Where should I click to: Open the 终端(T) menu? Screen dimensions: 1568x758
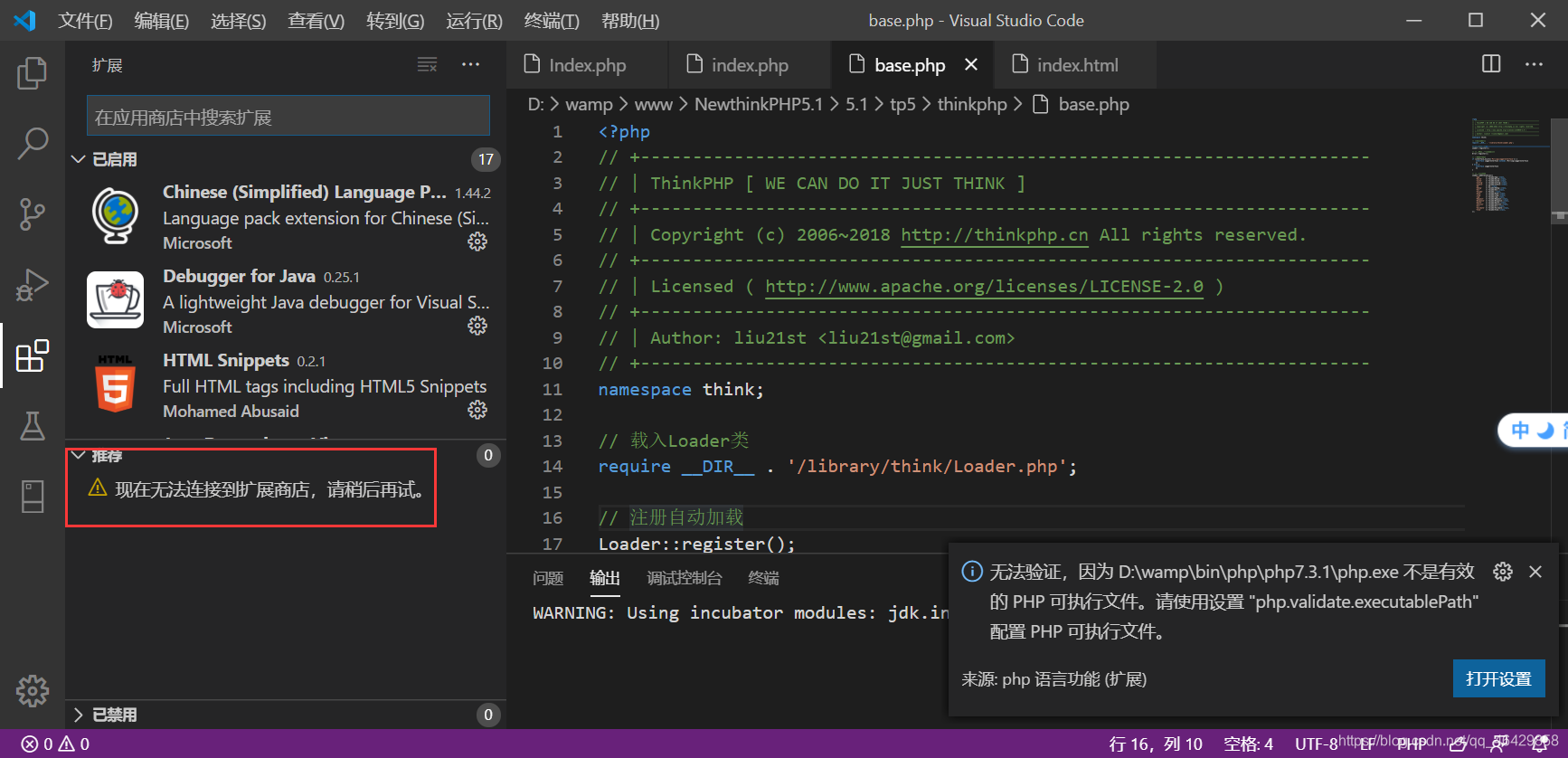552,20
